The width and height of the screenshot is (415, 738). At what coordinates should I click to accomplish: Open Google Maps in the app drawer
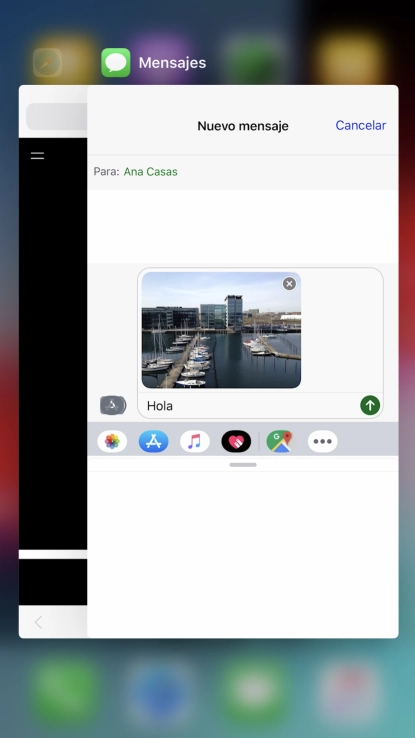pos(279,441)
